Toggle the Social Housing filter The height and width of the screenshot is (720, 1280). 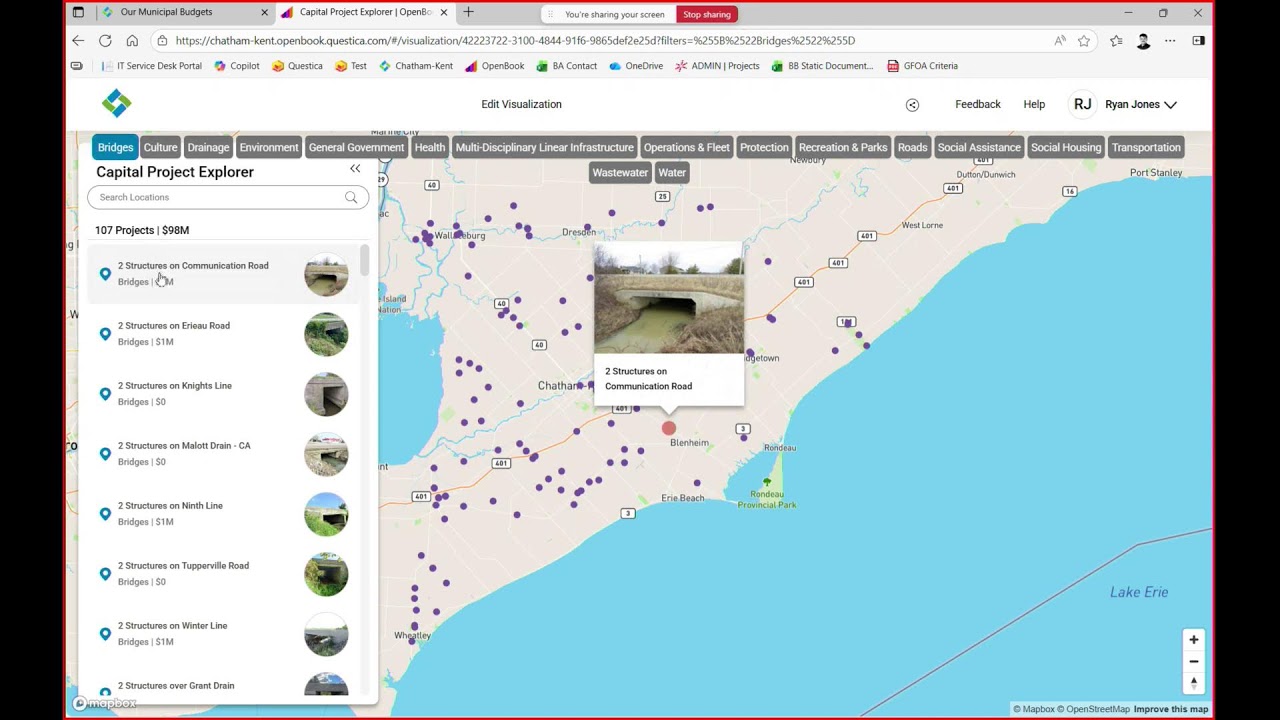(x=1066, y=147)
